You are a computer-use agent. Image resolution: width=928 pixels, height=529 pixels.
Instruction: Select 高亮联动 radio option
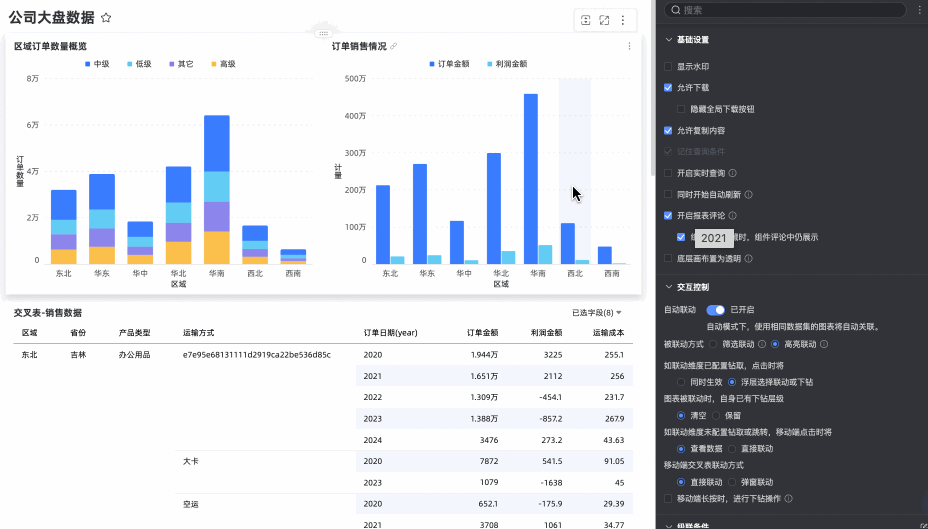[775, 344]
